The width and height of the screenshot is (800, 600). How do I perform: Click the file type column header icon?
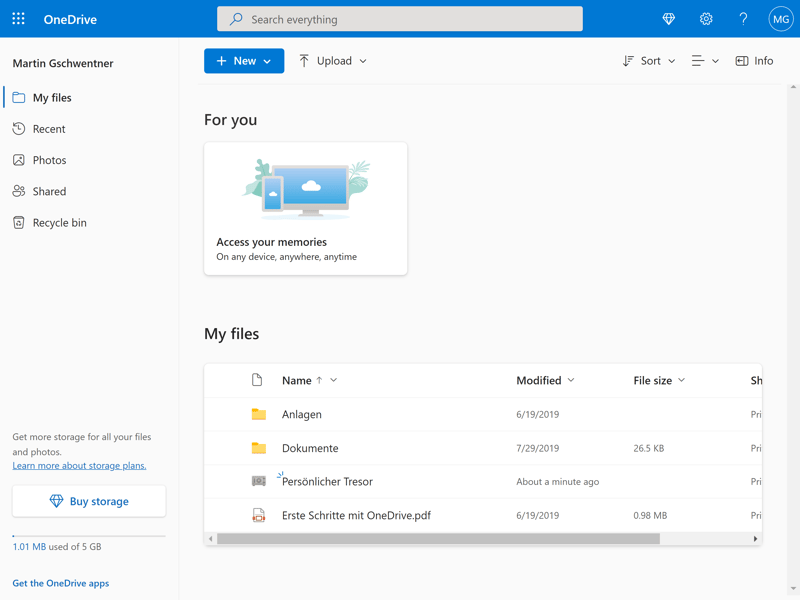257,380
